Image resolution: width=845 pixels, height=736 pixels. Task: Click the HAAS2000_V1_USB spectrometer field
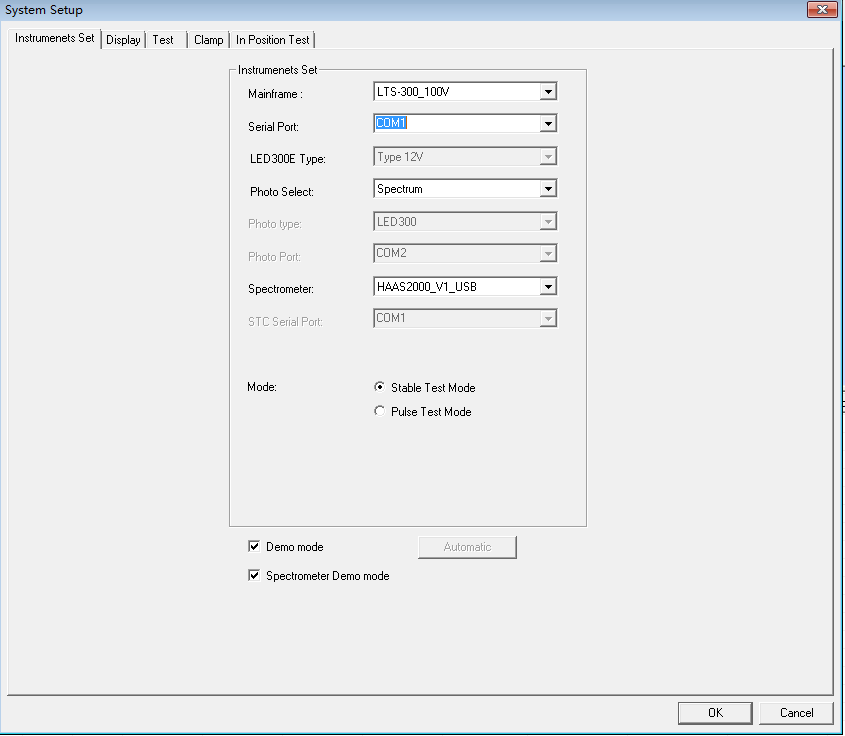pos(455,287)
